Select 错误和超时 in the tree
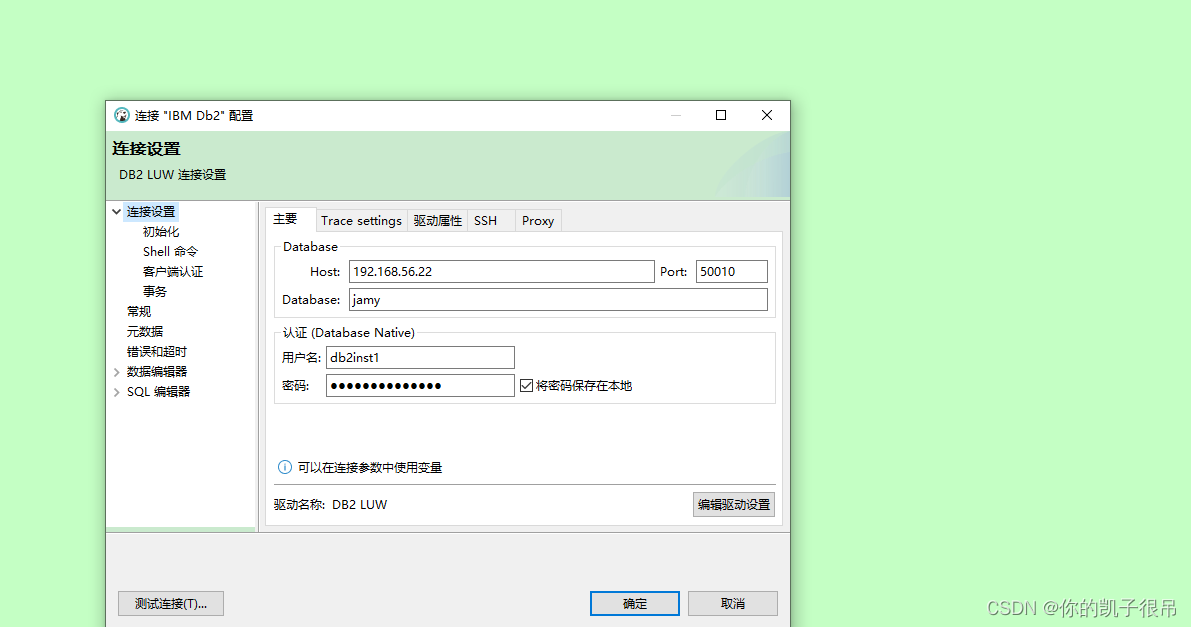 click(x=156, y=352)
